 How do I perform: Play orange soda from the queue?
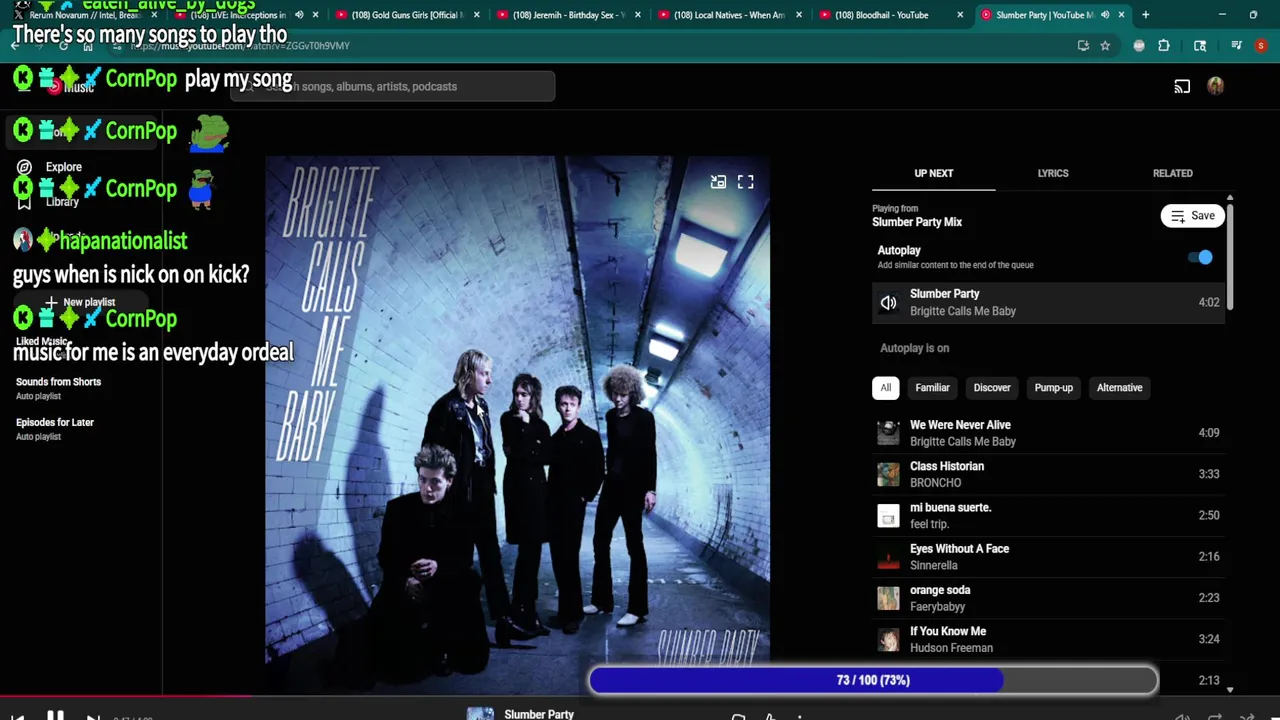(1049, 598)
